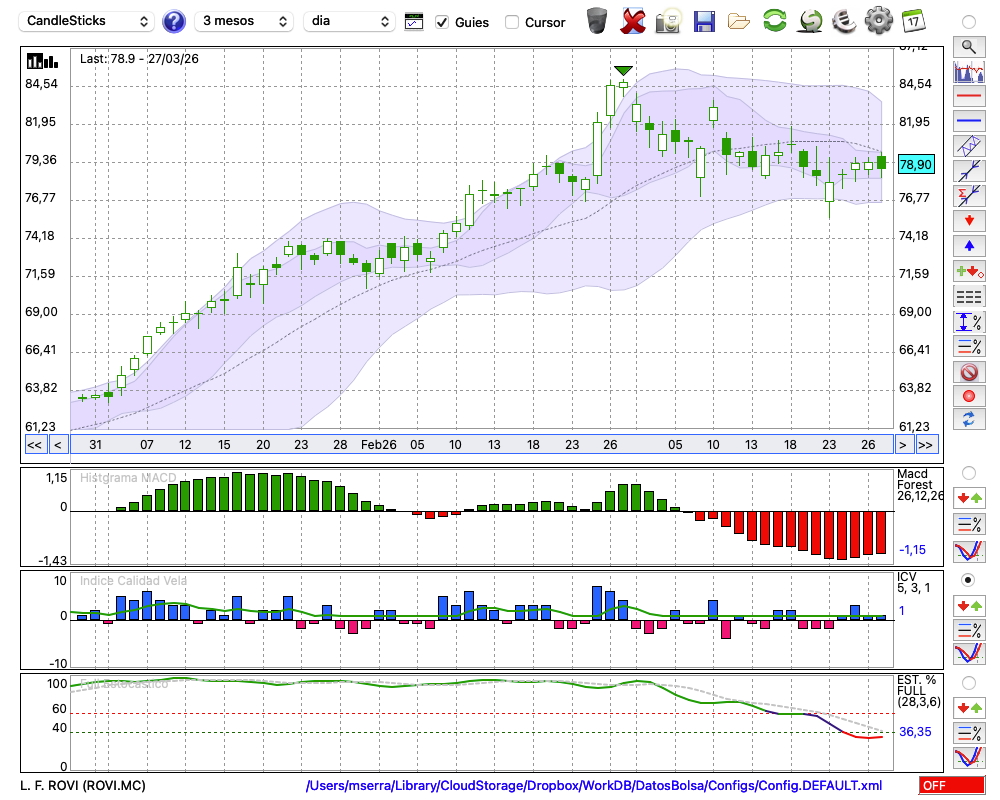The width and height of the screenshot is (1000, 800).
Task: Click the blue floppy disk save icon
Action: tap(704, 20)
